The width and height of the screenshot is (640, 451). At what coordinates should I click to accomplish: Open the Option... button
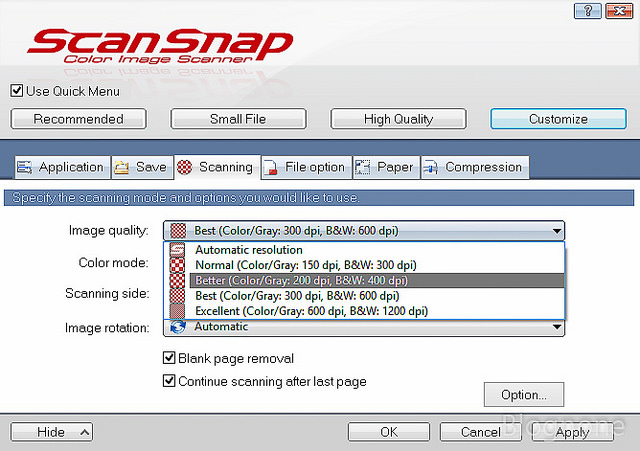pyautogui.click(x=524, y=395)
